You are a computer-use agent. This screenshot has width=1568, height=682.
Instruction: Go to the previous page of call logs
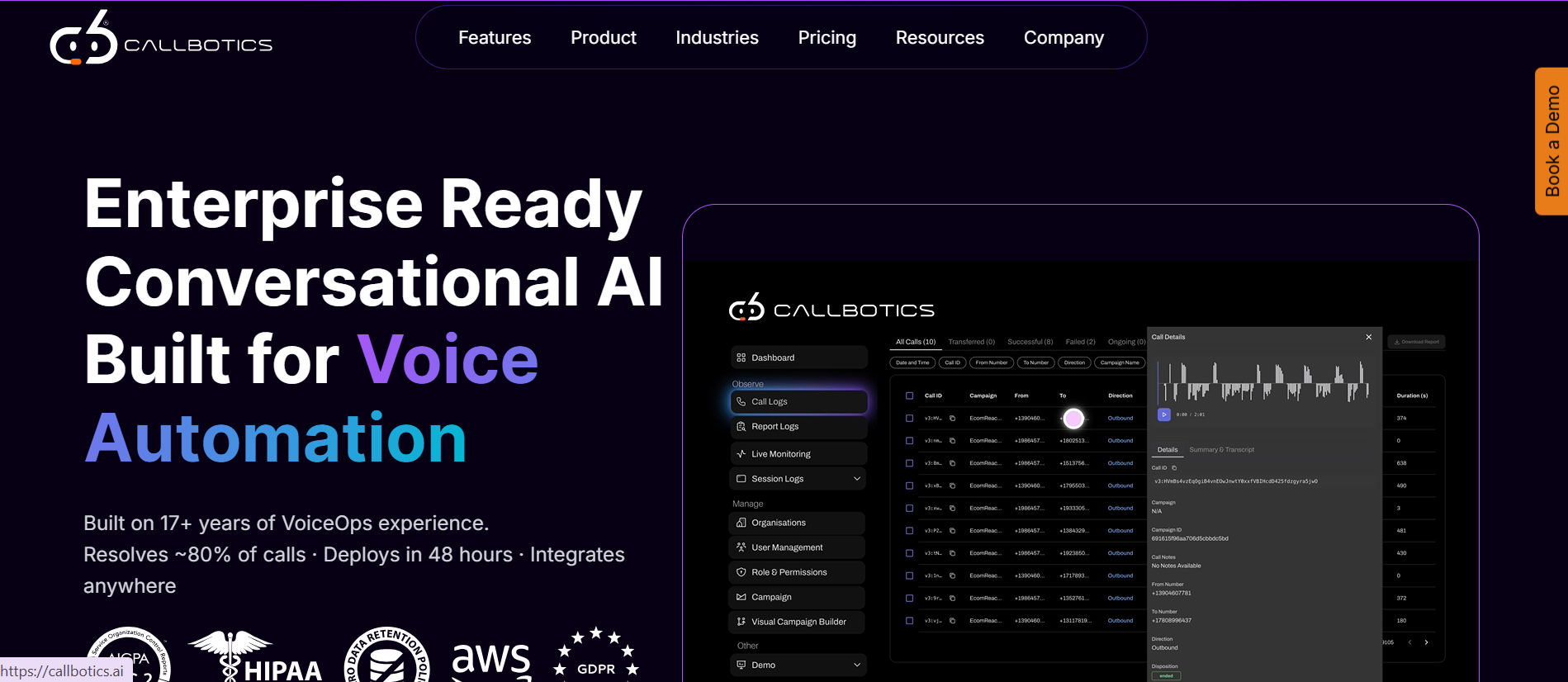(1409, 642)
